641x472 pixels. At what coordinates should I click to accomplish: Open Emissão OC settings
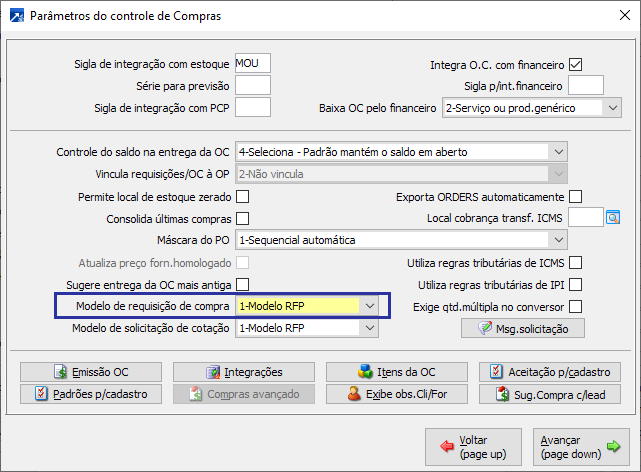(91, 372)
